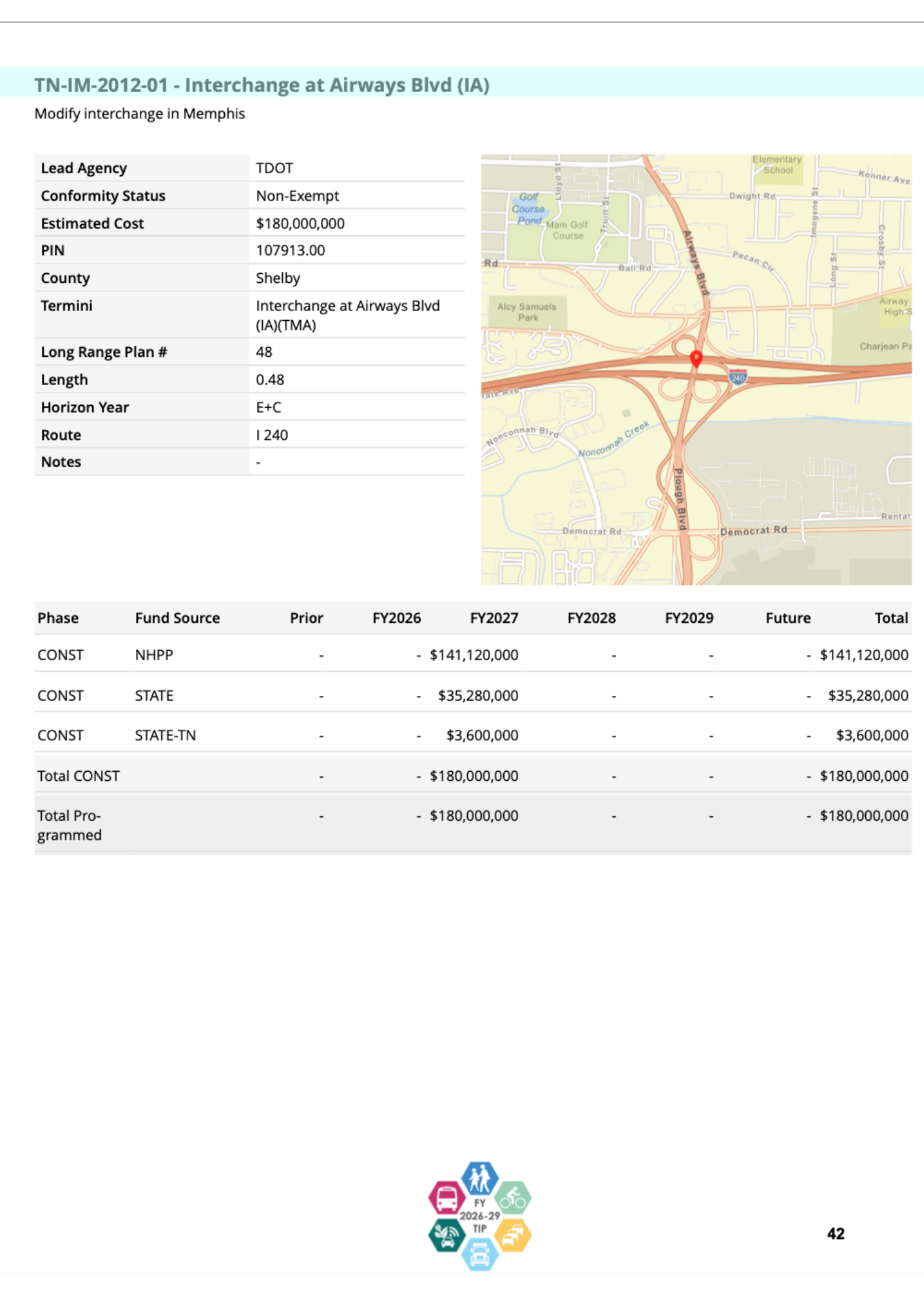Select the Total column $35,280,000 in the STATE row
The height and width of the screenshot is (1307, 924).
[x=868, y=695]
